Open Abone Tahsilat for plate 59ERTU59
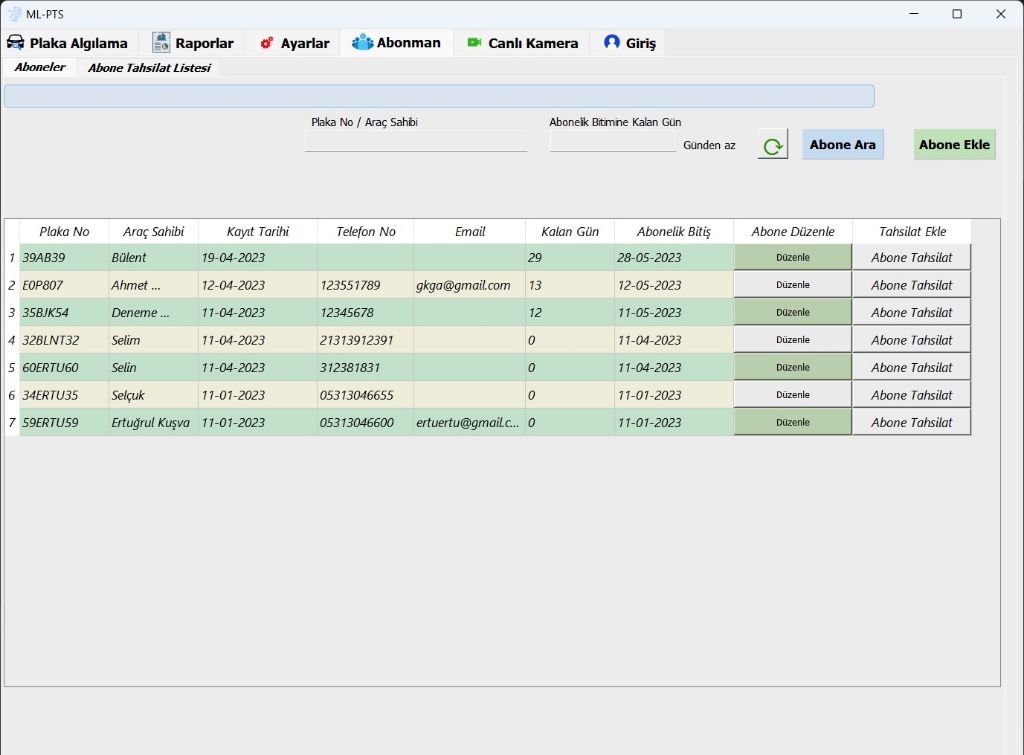 tap(912, 422)
